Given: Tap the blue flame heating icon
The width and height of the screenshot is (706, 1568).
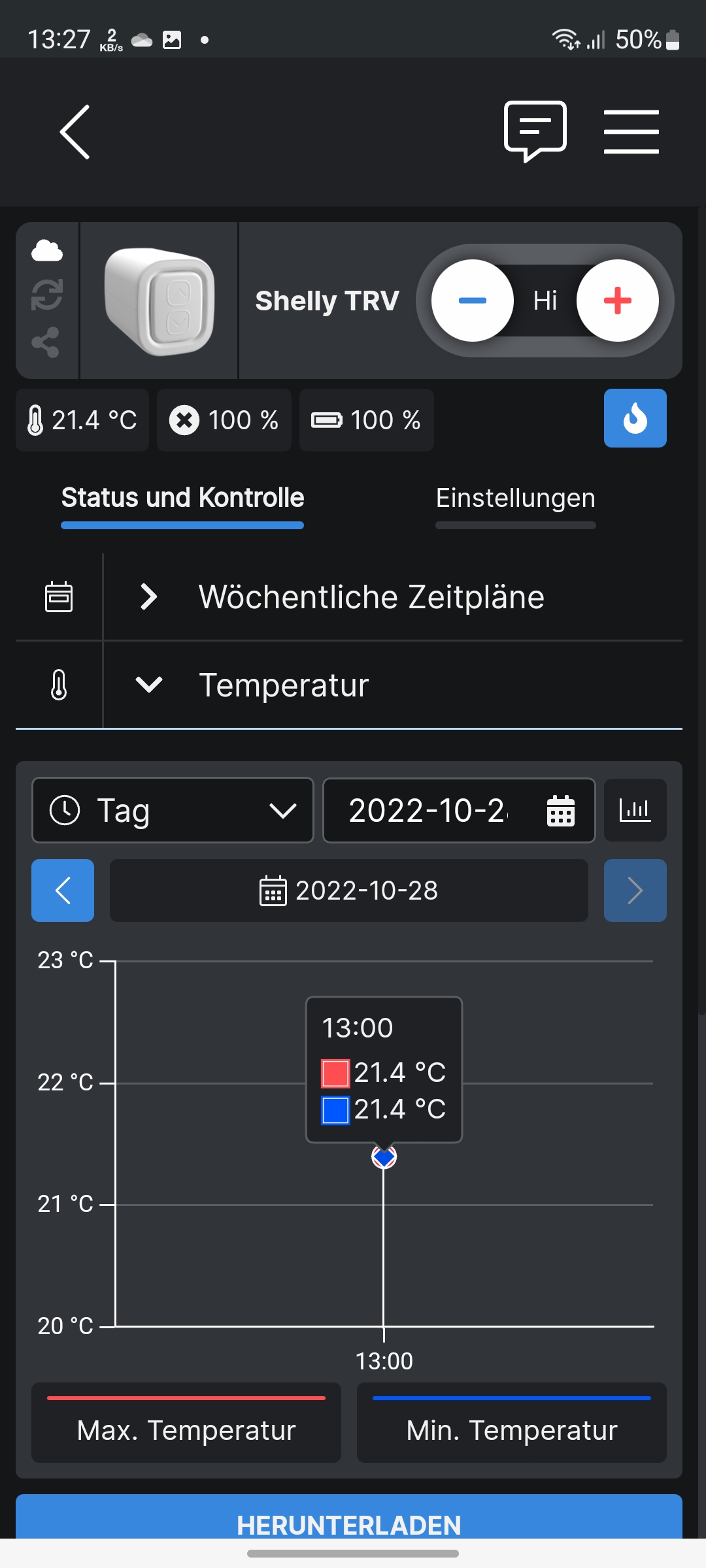Looking at the screenshot, I should [635, 418].
